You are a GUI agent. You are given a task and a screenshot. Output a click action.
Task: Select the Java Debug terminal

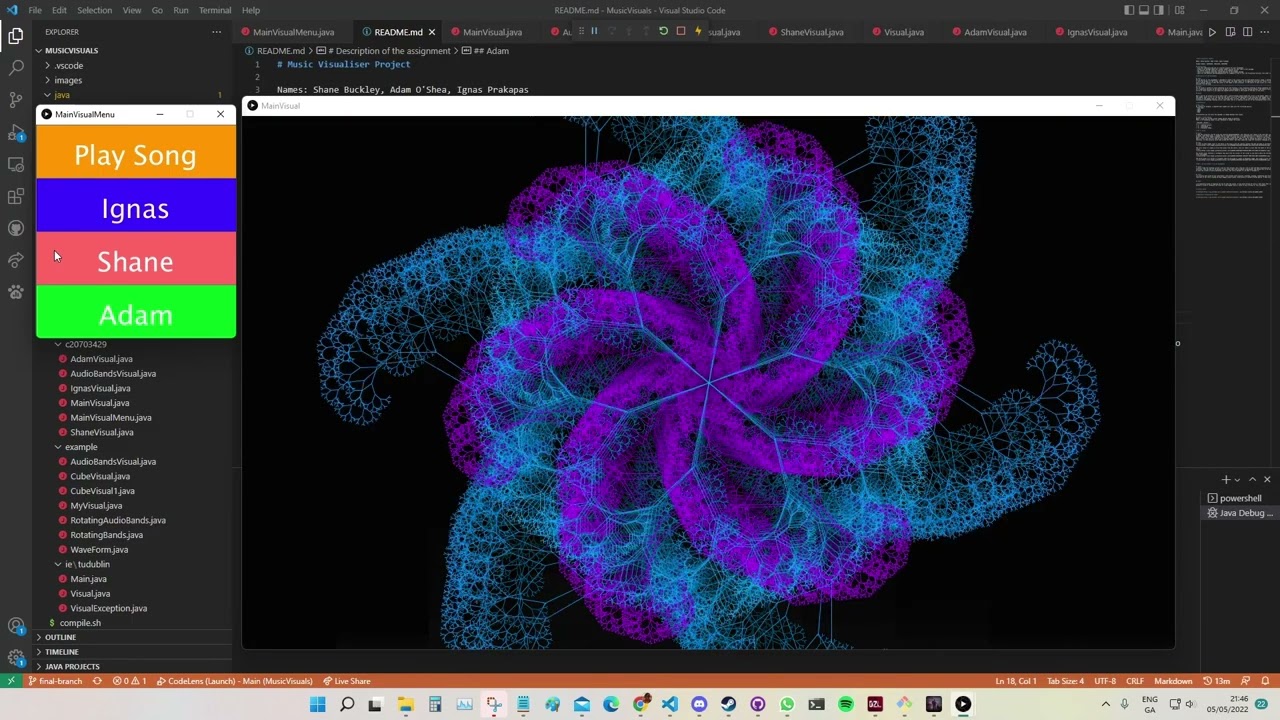pos(1238,513)
